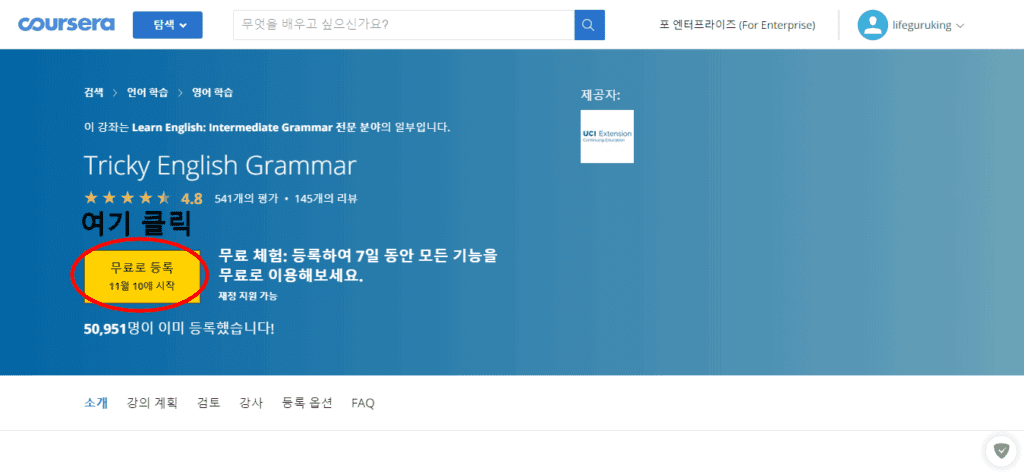Click the magnifier search button
The height and width of the screenshot is (474, 1024).
pos(590,25)
